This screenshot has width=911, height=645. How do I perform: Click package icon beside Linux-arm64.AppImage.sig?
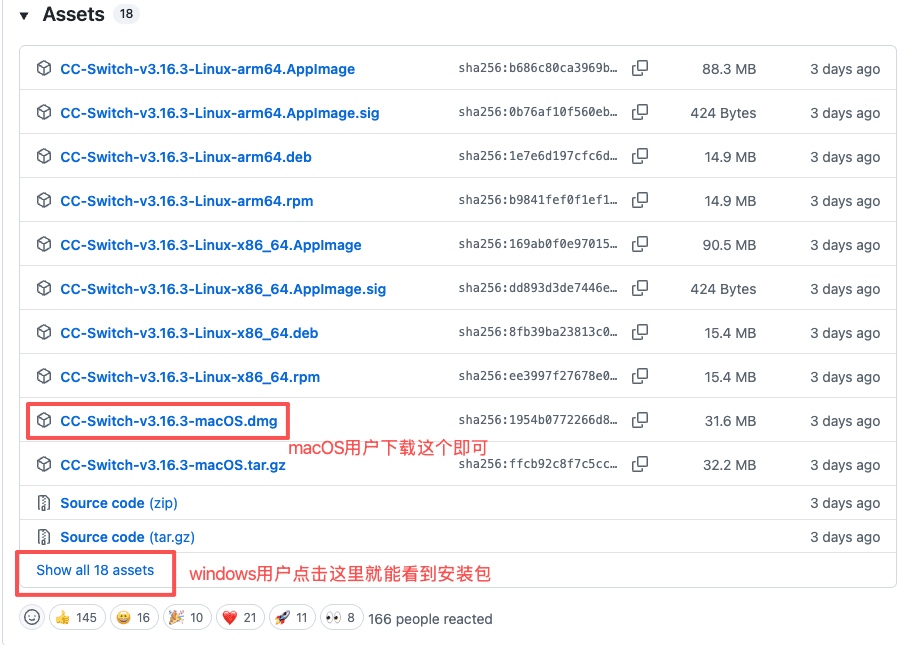(x=44, y=112)
